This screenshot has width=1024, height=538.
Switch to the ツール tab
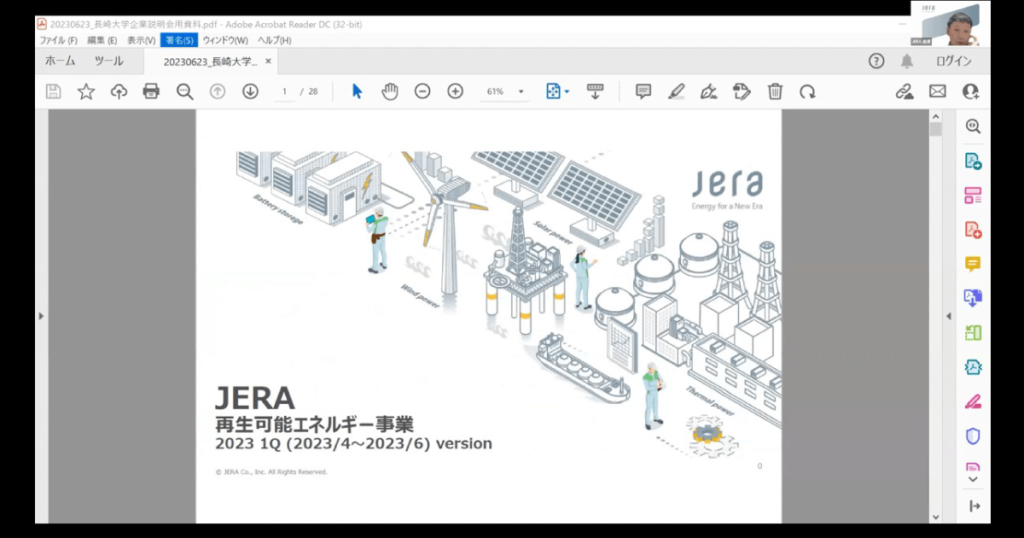click(108, 61)
